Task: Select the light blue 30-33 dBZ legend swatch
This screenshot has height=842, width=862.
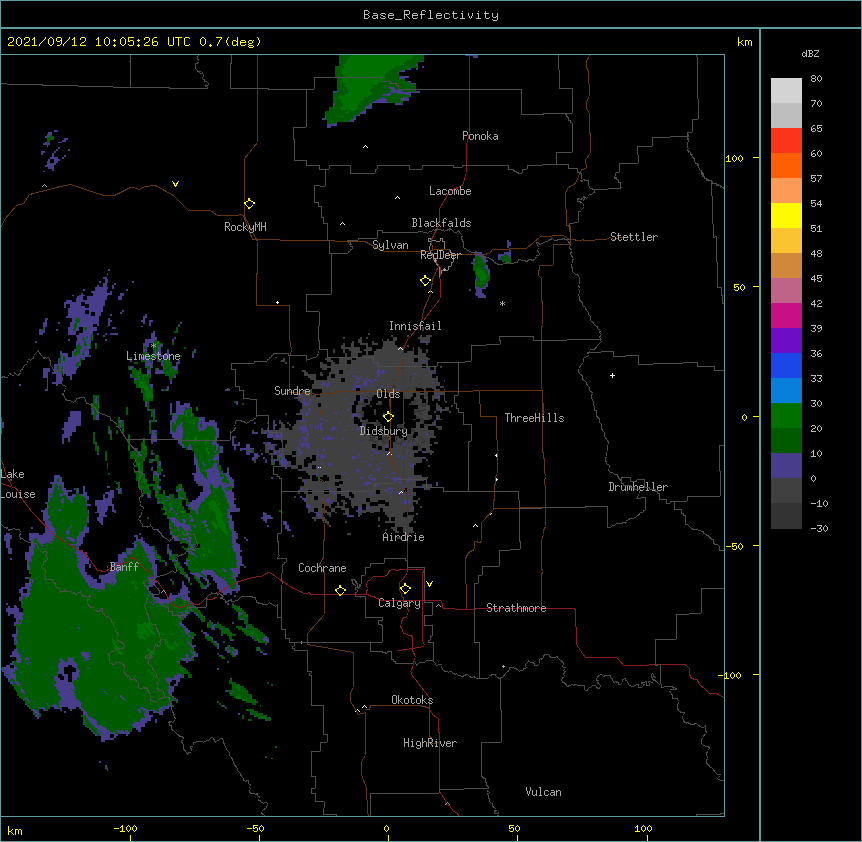Action: [786, 391]
